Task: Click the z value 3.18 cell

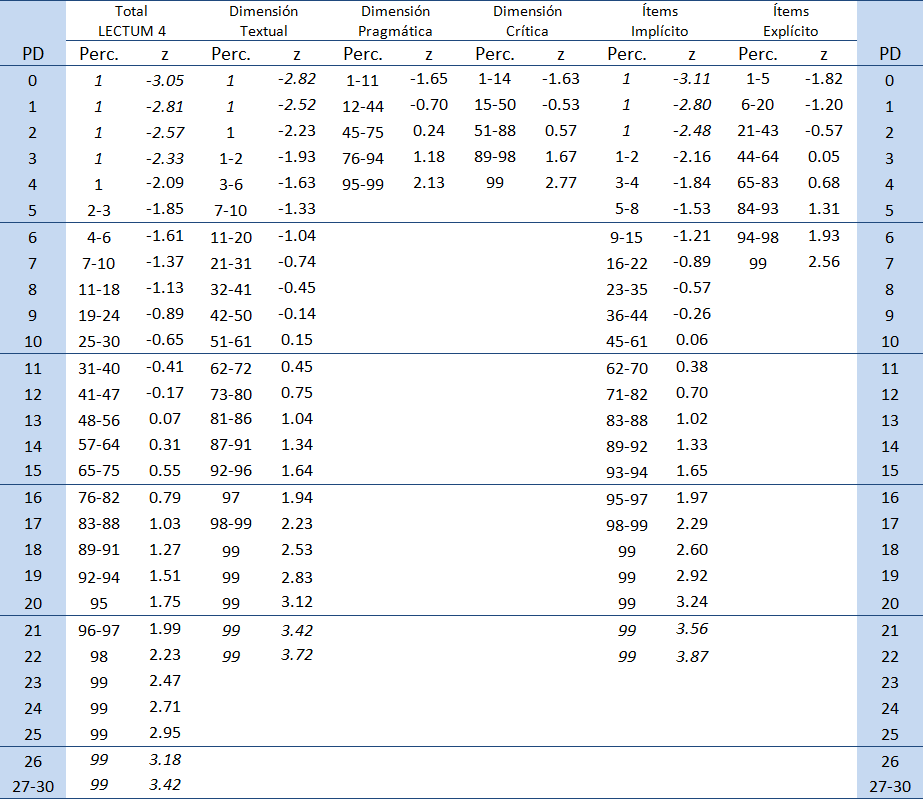Action: [164, 760]
